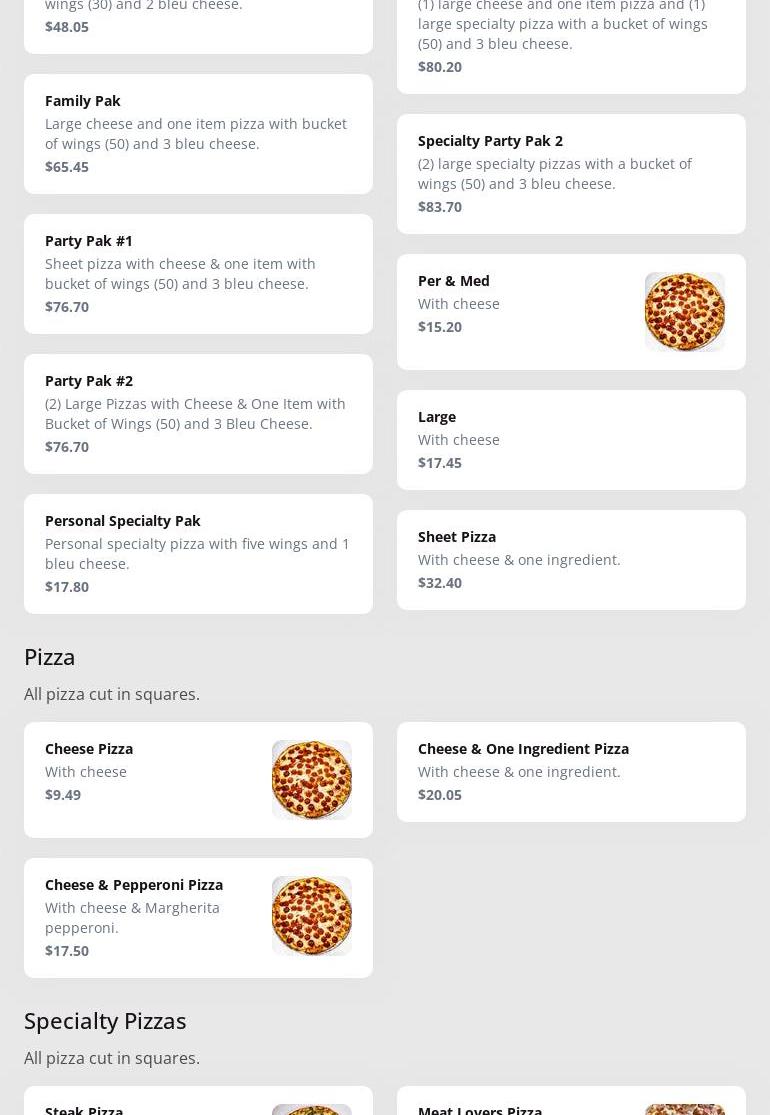This screenshot has width=770, height=1115.
Task: Click the $32.40 Sheet Pizza price
Action: coord(440,583)
